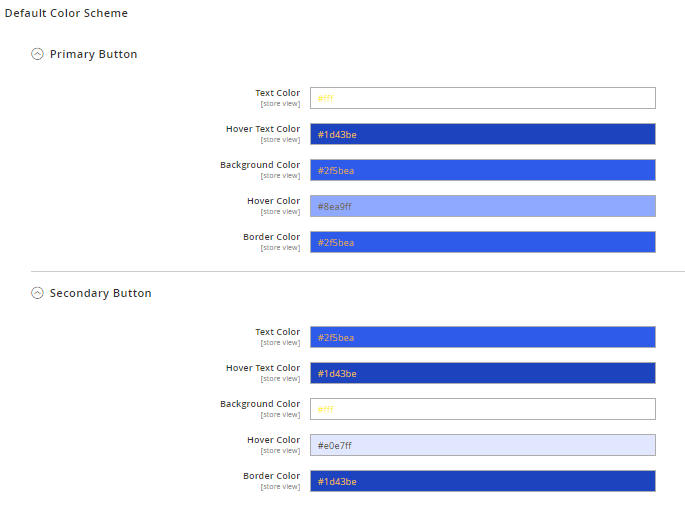Click Primary Button Text Color field #fff
Screen dimensions: 685x513
[482, 98]
